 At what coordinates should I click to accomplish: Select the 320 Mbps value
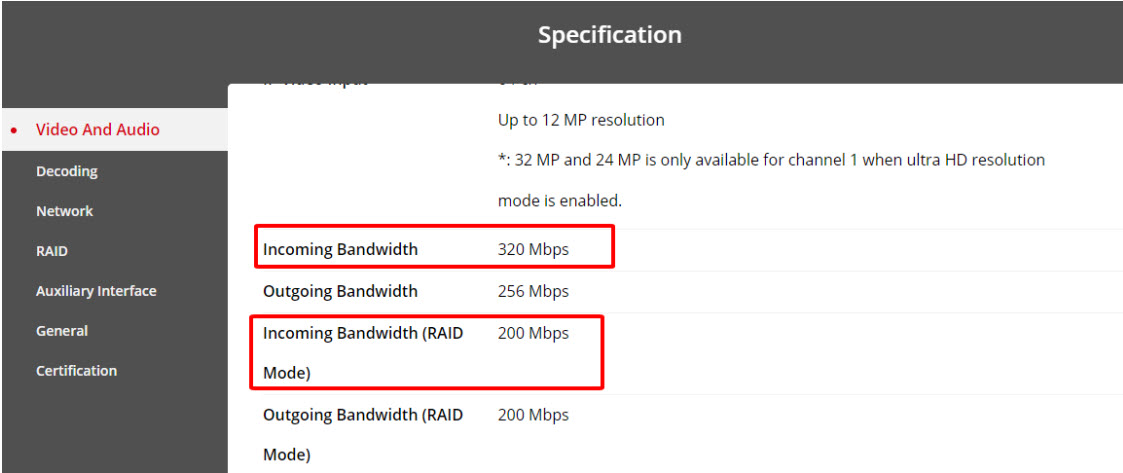pos(533,250)
